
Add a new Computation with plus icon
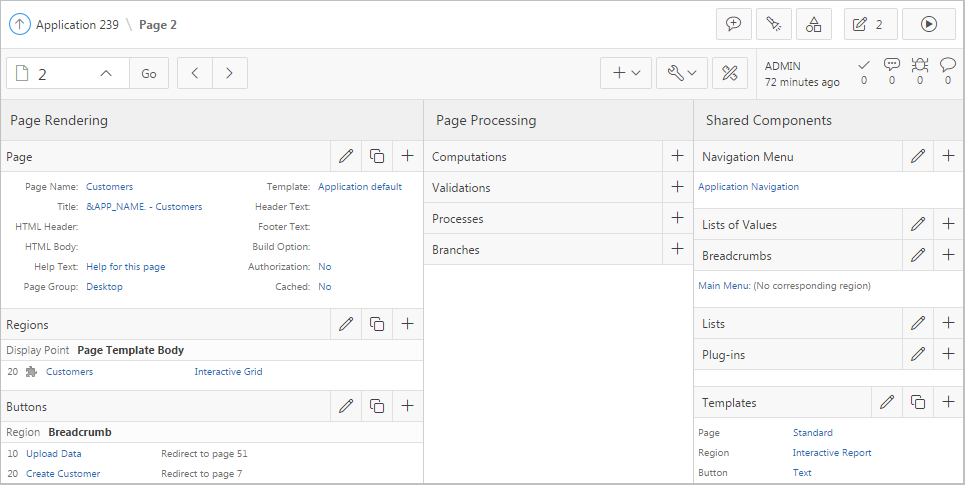(677, 156)
